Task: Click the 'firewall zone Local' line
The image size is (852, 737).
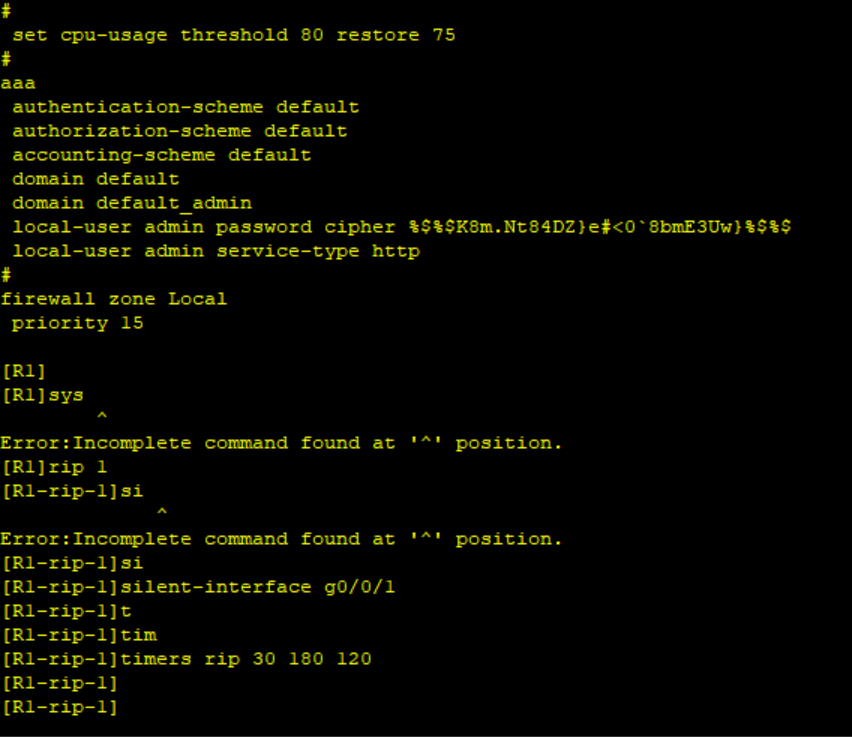Action: click(113, 299)
